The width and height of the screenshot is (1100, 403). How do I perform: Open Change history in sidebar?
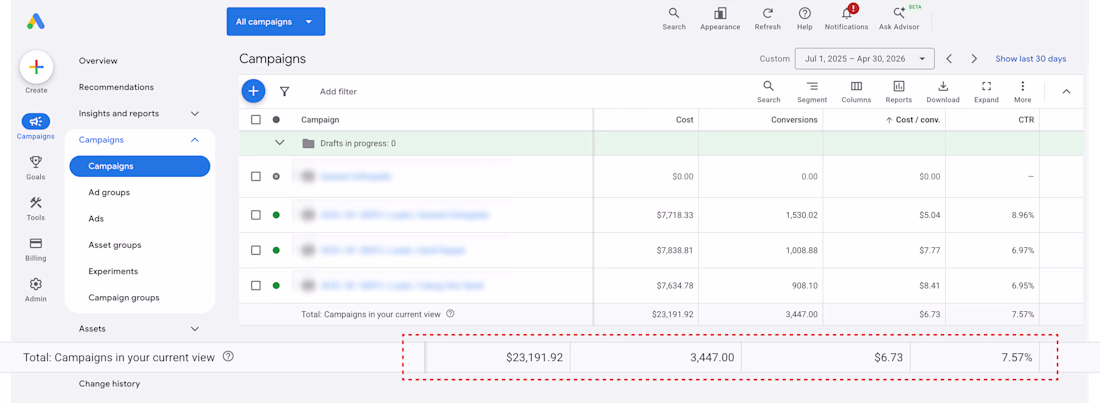pyautogui.click(x=109, y=384)
